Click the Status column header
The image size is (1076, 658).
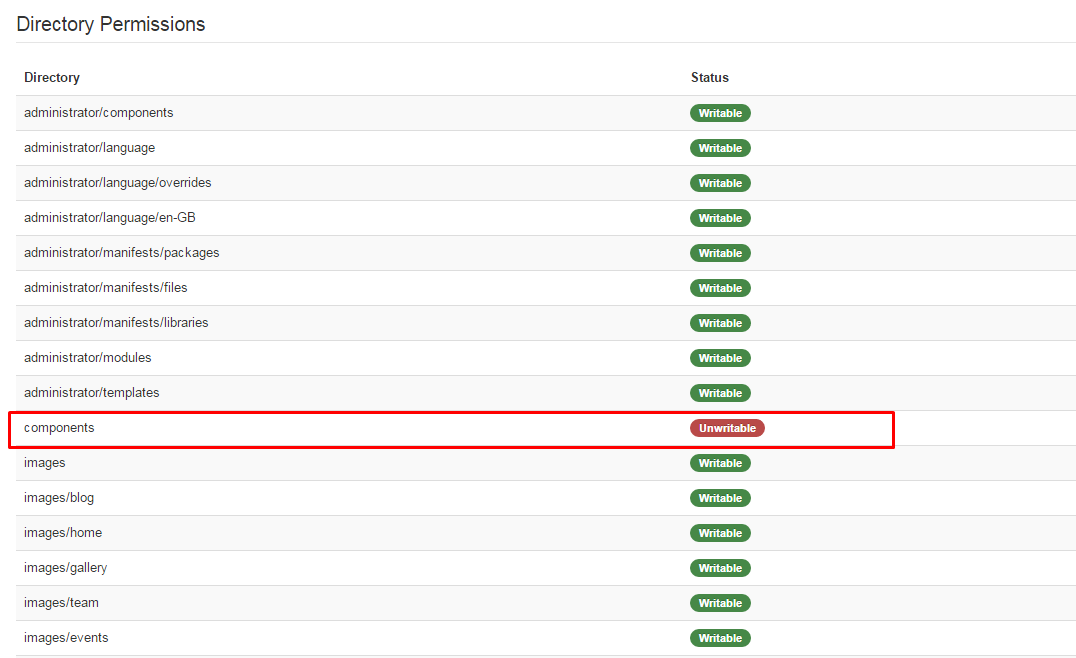(710, 78)
